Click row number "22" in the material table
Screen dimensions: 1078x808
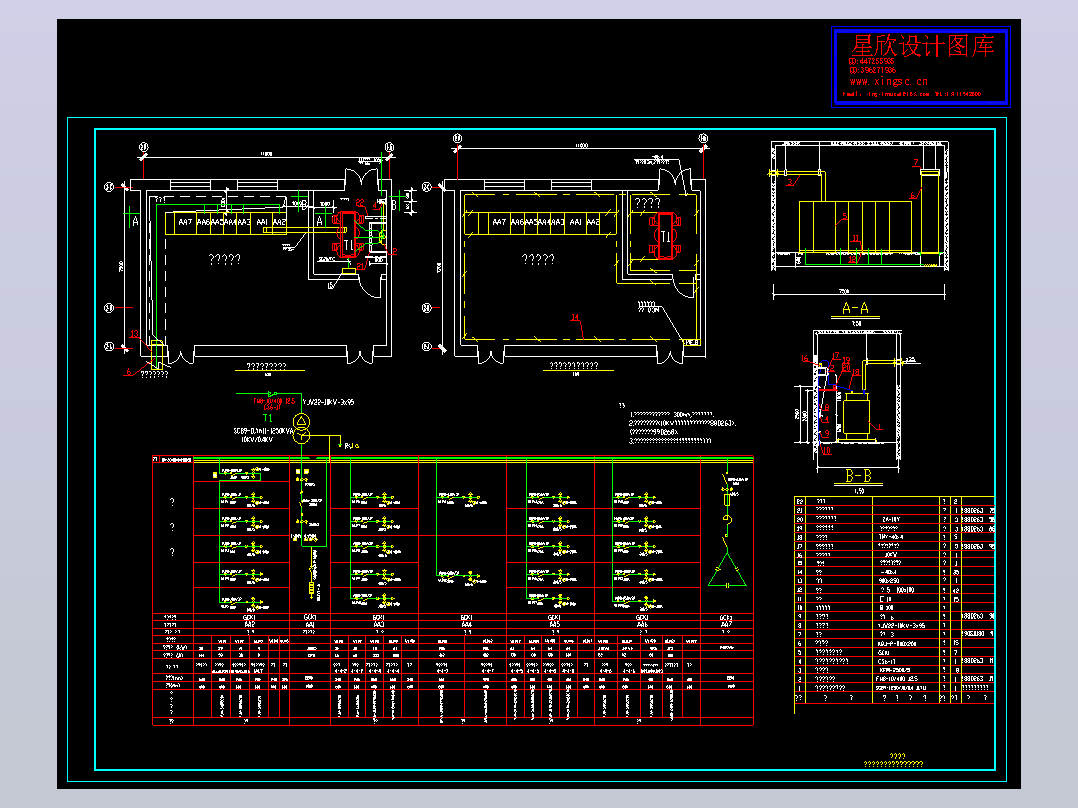pyautogui.click(x=800, y=501)
